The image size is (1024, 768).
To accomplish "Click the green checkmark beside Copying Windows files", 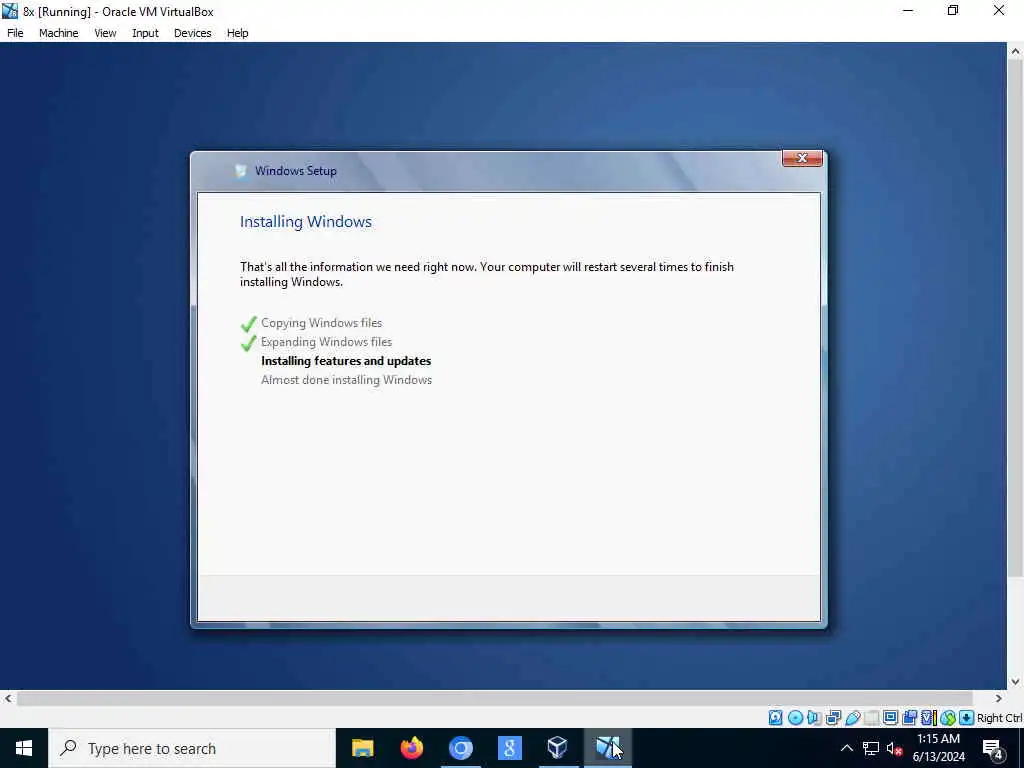I will 248,323.
